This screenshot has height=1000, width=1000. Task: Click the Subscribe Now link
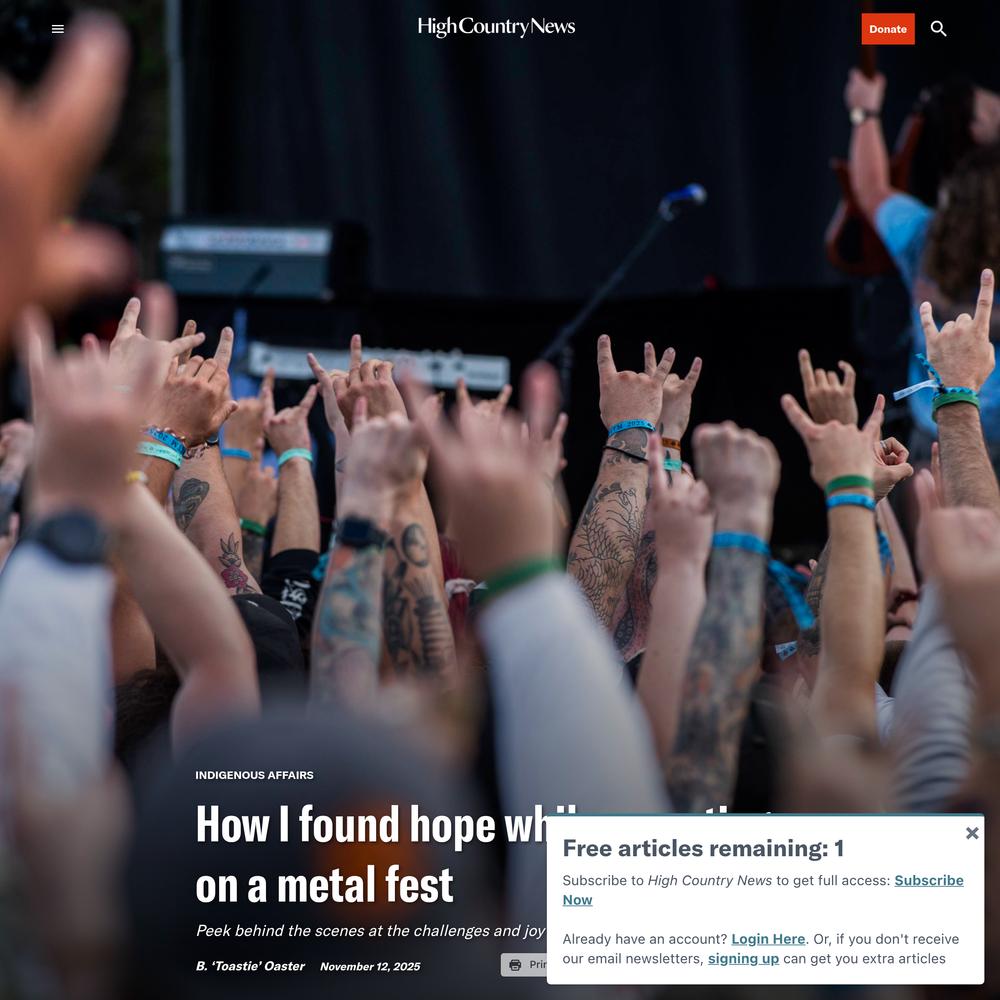(x=763, y=890)
